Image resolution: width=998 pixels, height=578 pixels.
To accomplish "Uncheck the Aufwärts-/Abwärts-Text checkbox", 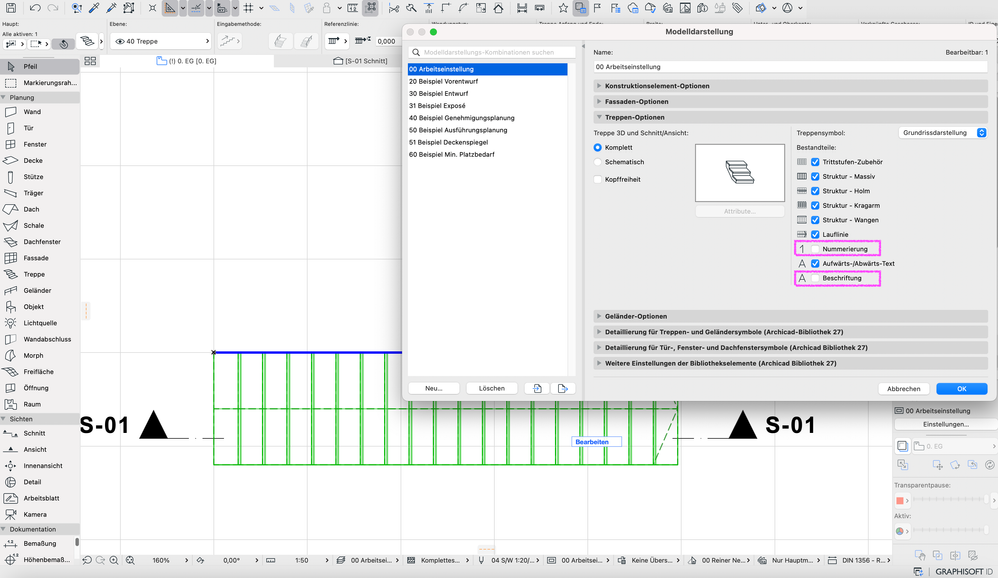I will pos(815,264).
